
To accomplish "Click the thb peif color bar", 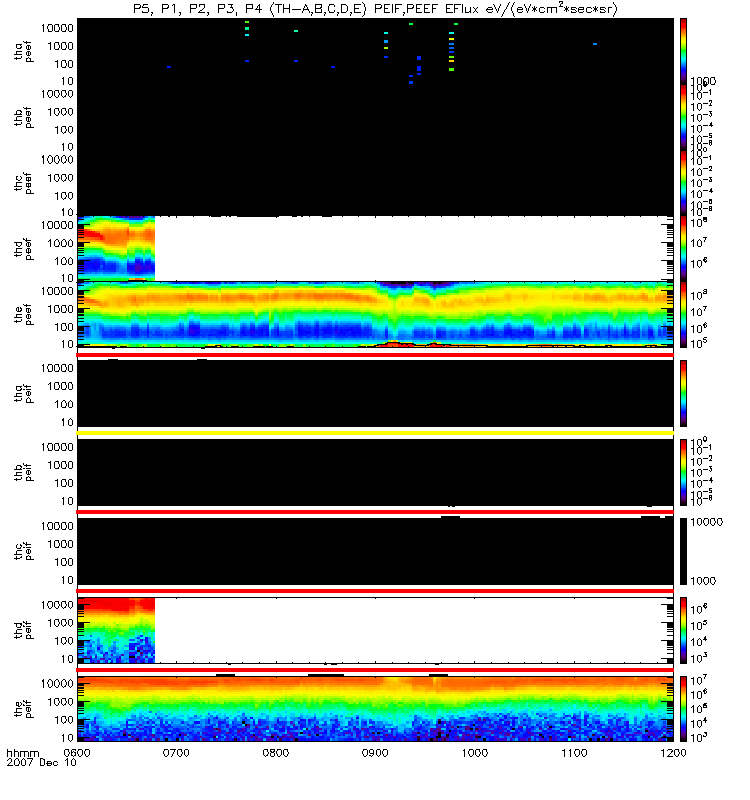I will (684, 472).
